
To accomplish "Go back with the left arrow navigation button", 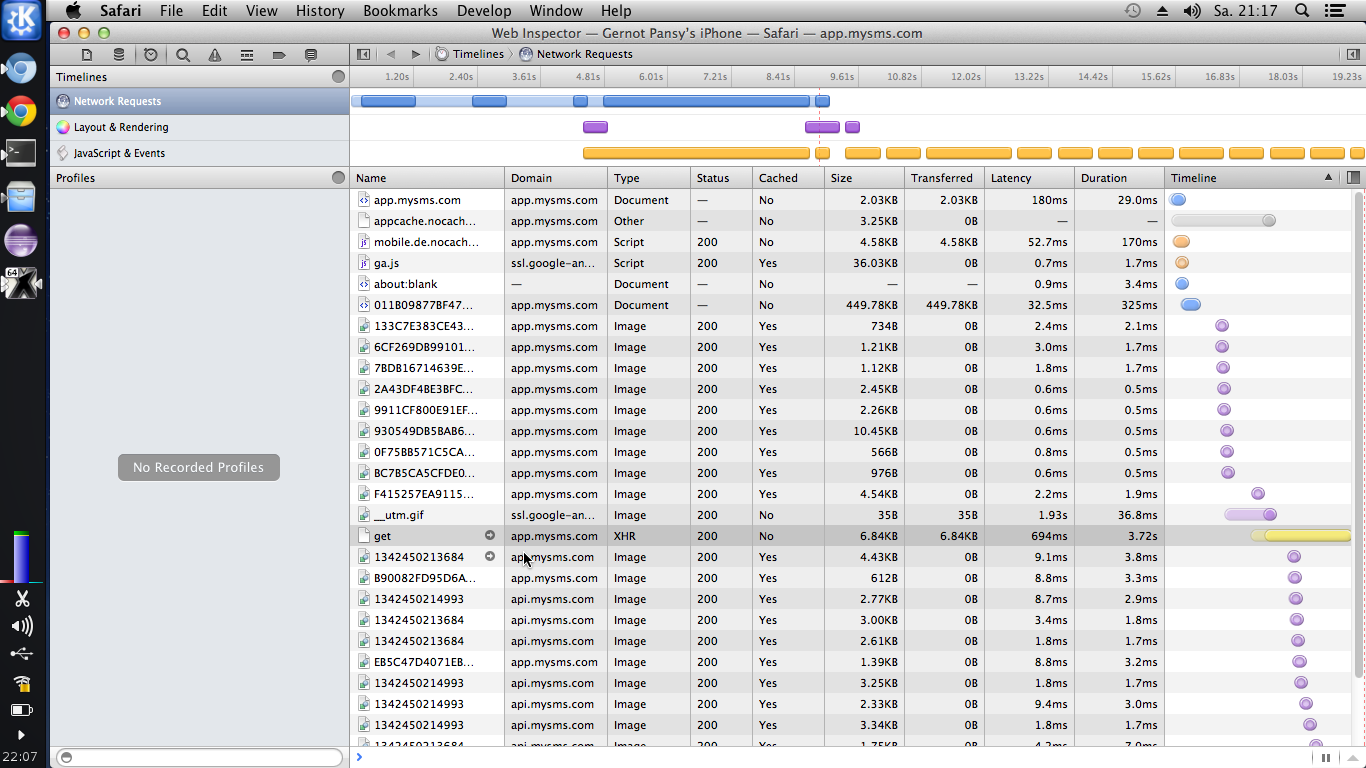I will click(x=391, y=54).
